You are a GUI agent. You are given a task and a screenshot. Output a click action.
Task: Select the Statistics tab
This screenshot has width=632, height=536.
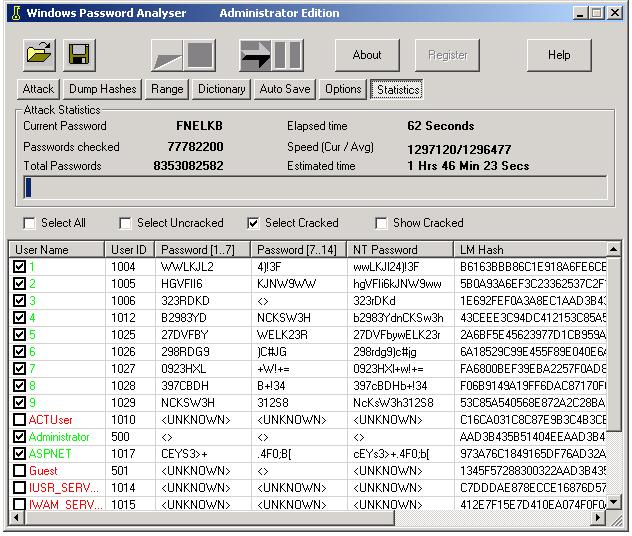[397, 89]
